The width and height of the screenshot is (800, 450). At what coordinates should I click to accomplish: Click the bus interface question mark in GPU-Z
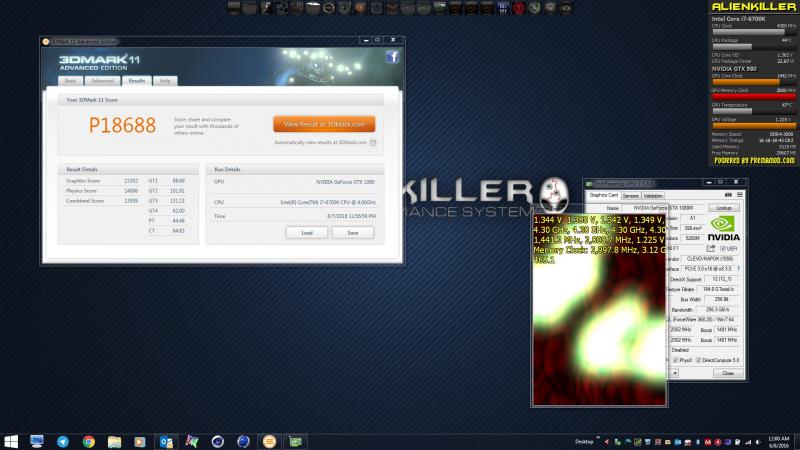(x=738, y=269)
